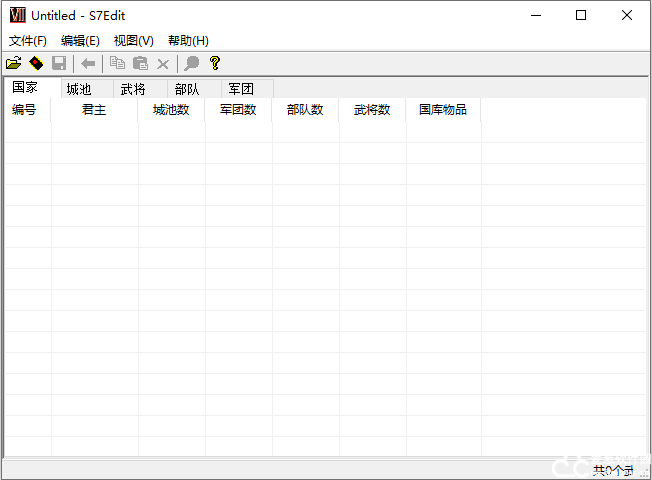Viewport: 652px width, 480px height.
Task: Switch to the 城池 tab
Action: 79,89
